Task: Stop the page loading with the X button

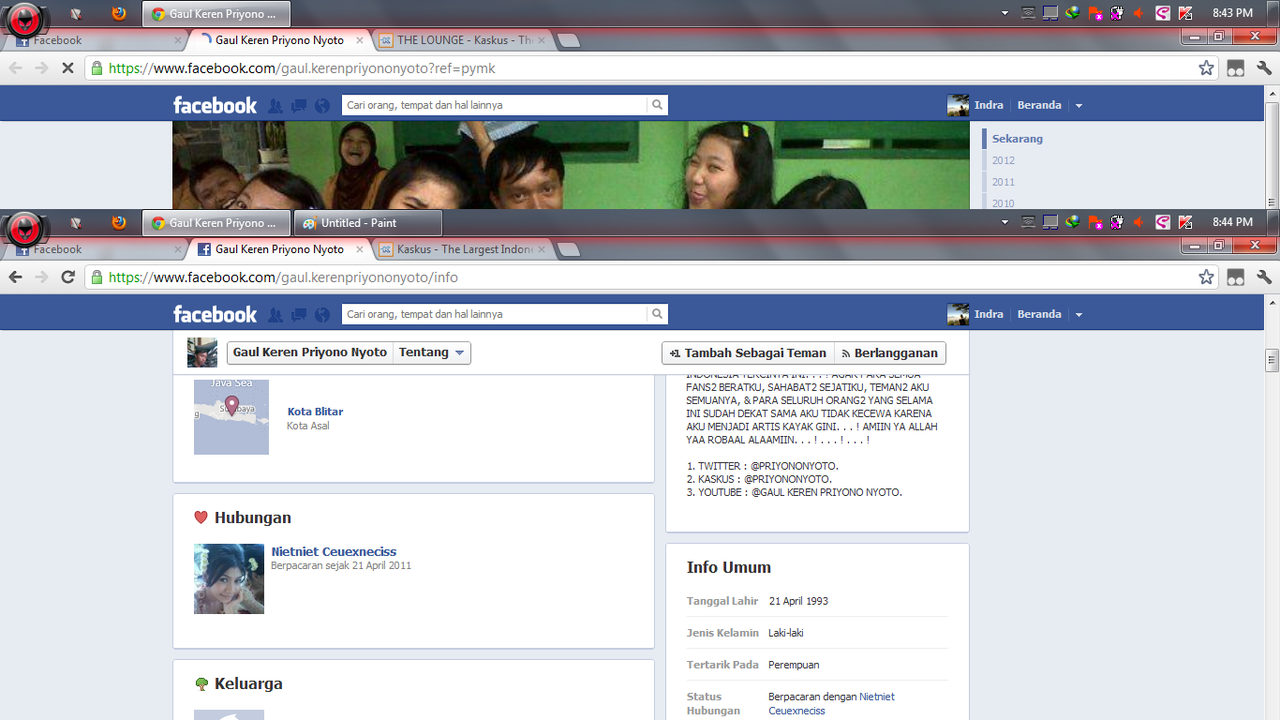Action: coord(68,68)
